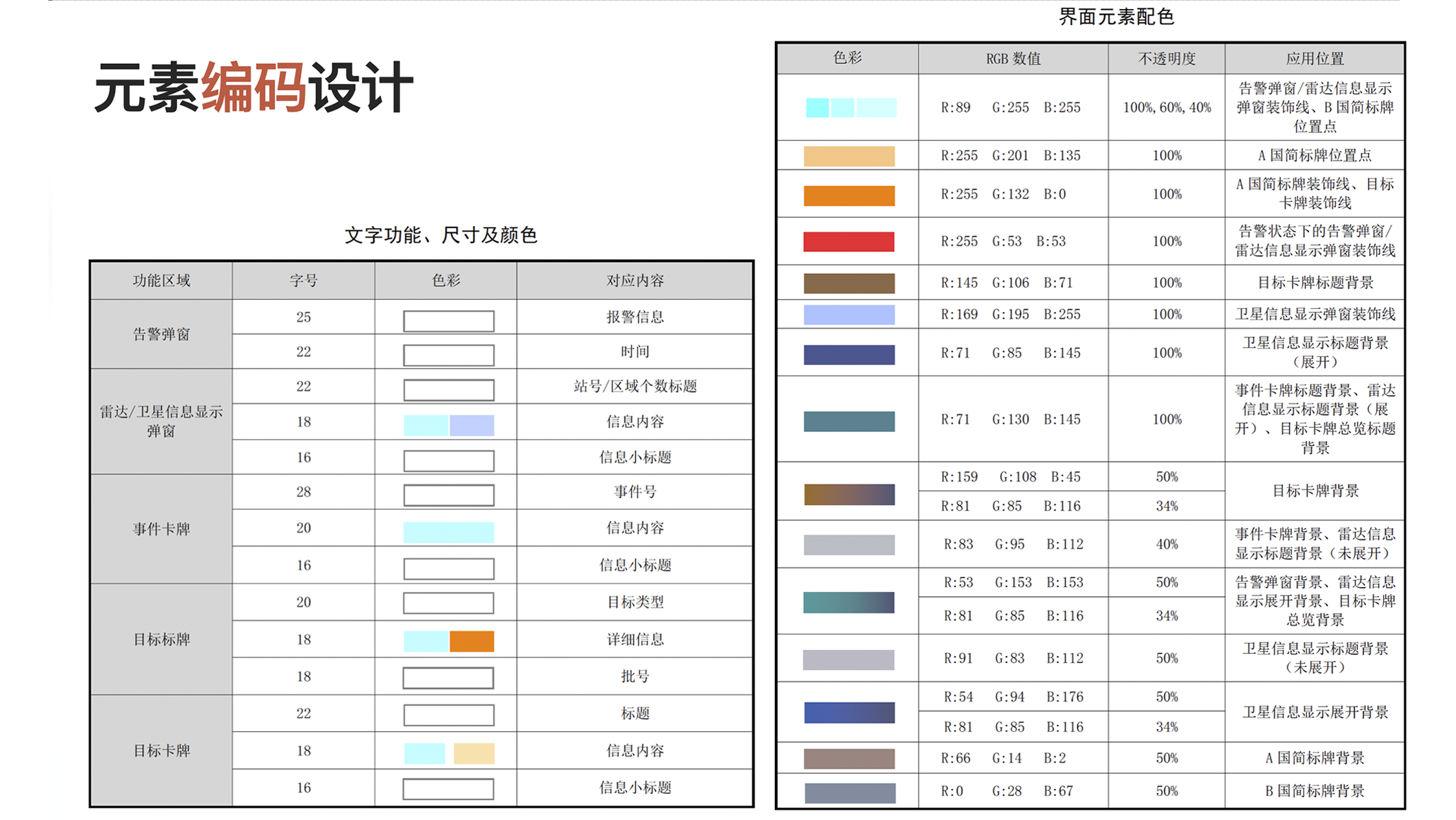Select the 不透明度 column header
The height and width of the screenshot is (820, 1456).
1166,59
